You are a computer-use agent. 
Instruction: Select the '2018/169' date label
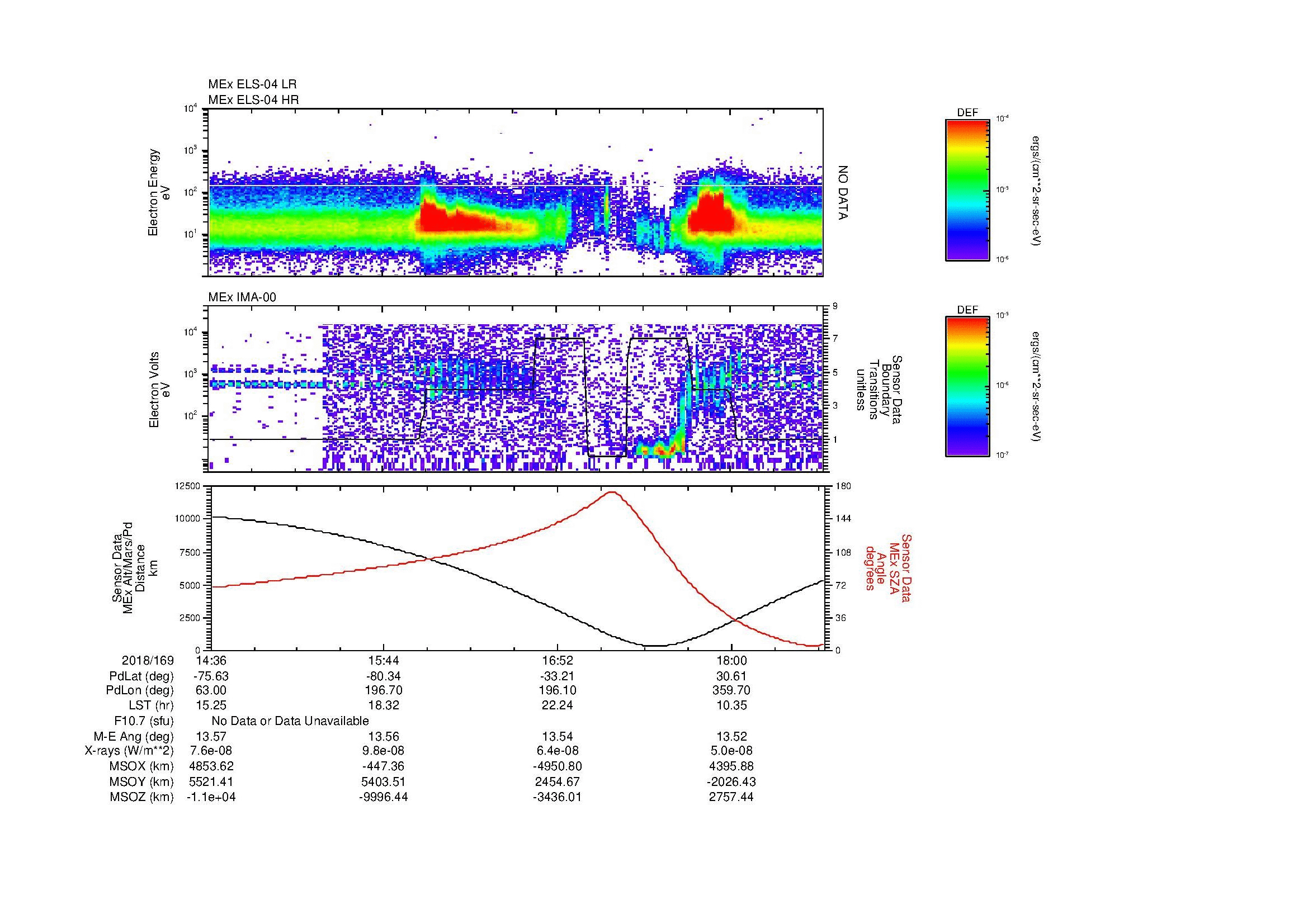tap(148, 661)
